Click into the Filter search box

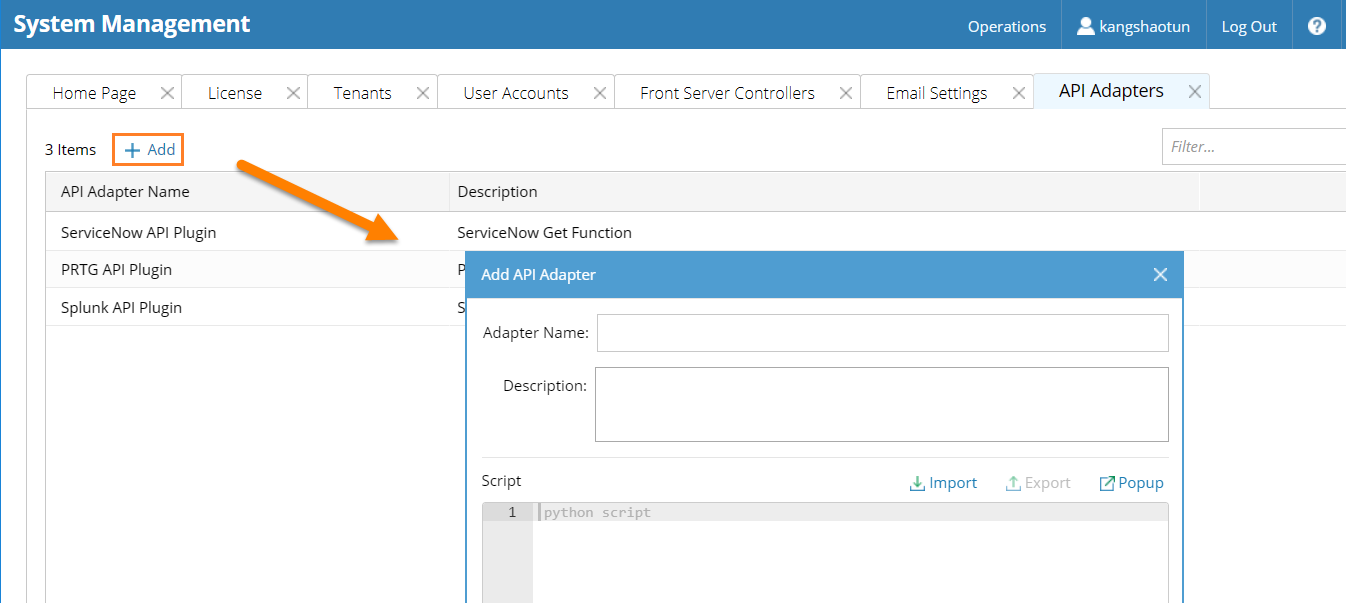click(1255, 147)
